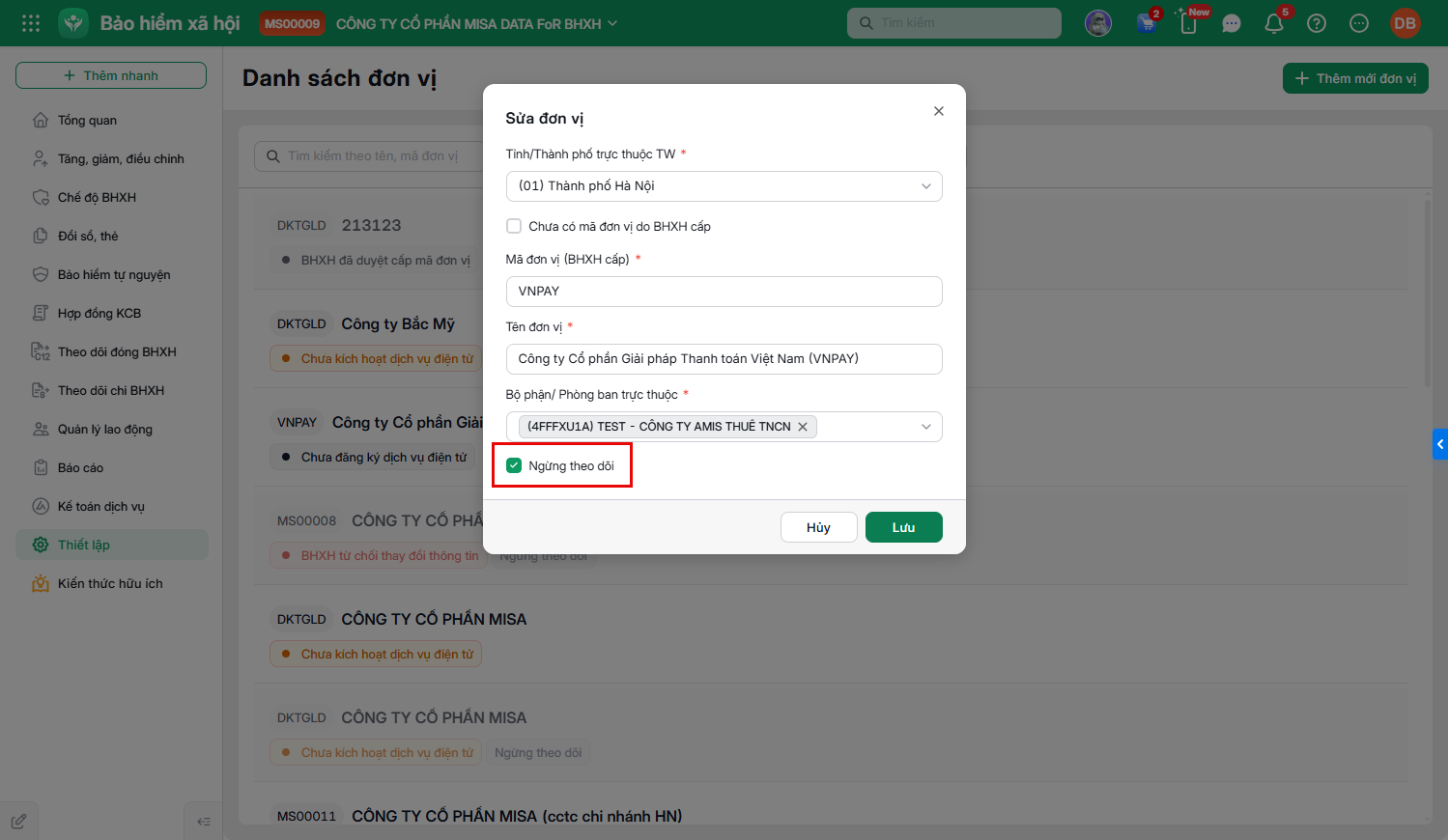
Task: Open the help question mark icon
Action: tap(1317, 23)
